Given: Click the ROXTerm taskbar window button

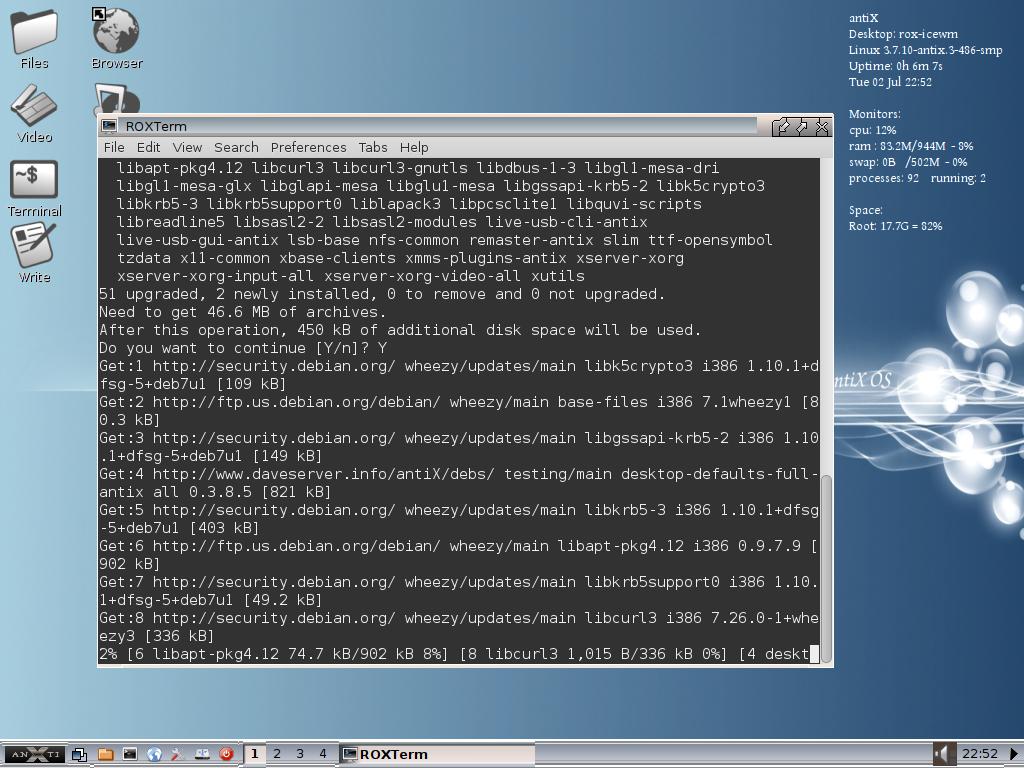Looking at the screenshot, I should 436,754.
